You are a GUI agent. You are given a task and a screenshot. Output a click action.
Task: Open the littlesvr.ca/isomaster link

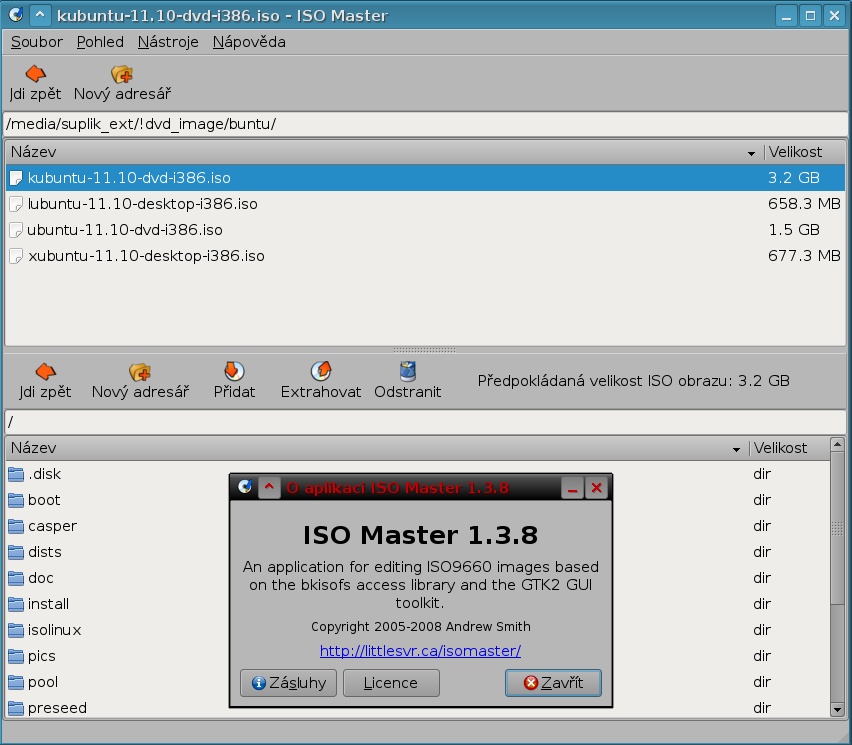(421, 650)
